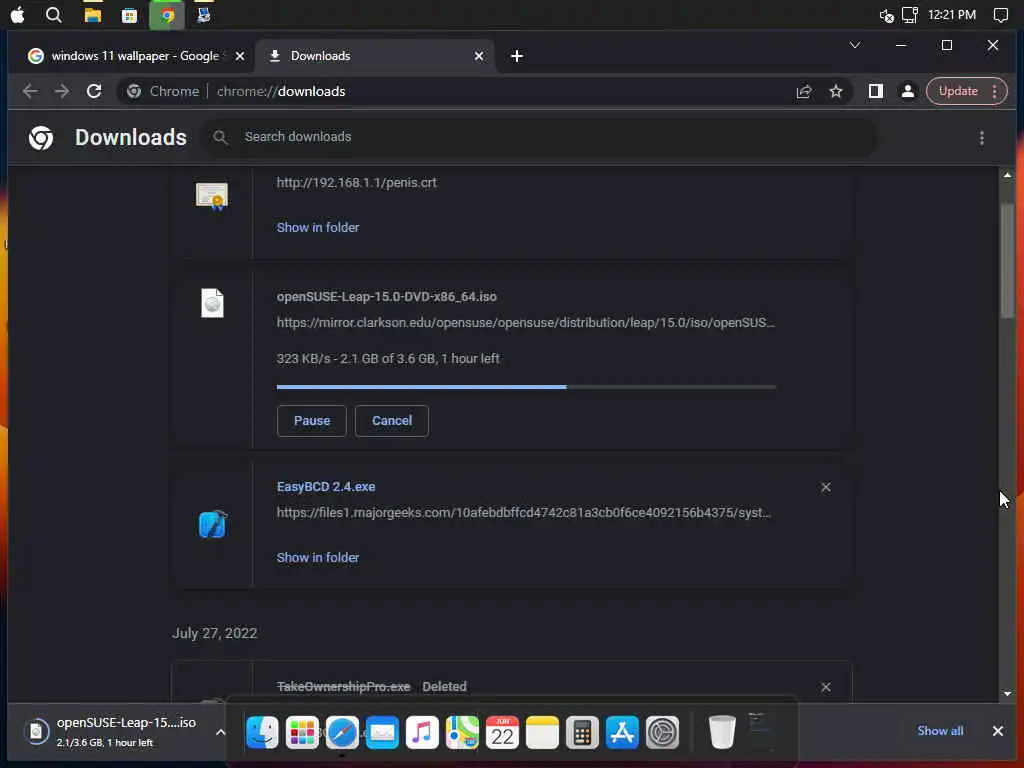The width and height of the screenshot is (1024, 768).
Task: Click the Chrome icon in the taskbar
Action: pos(167,15)
